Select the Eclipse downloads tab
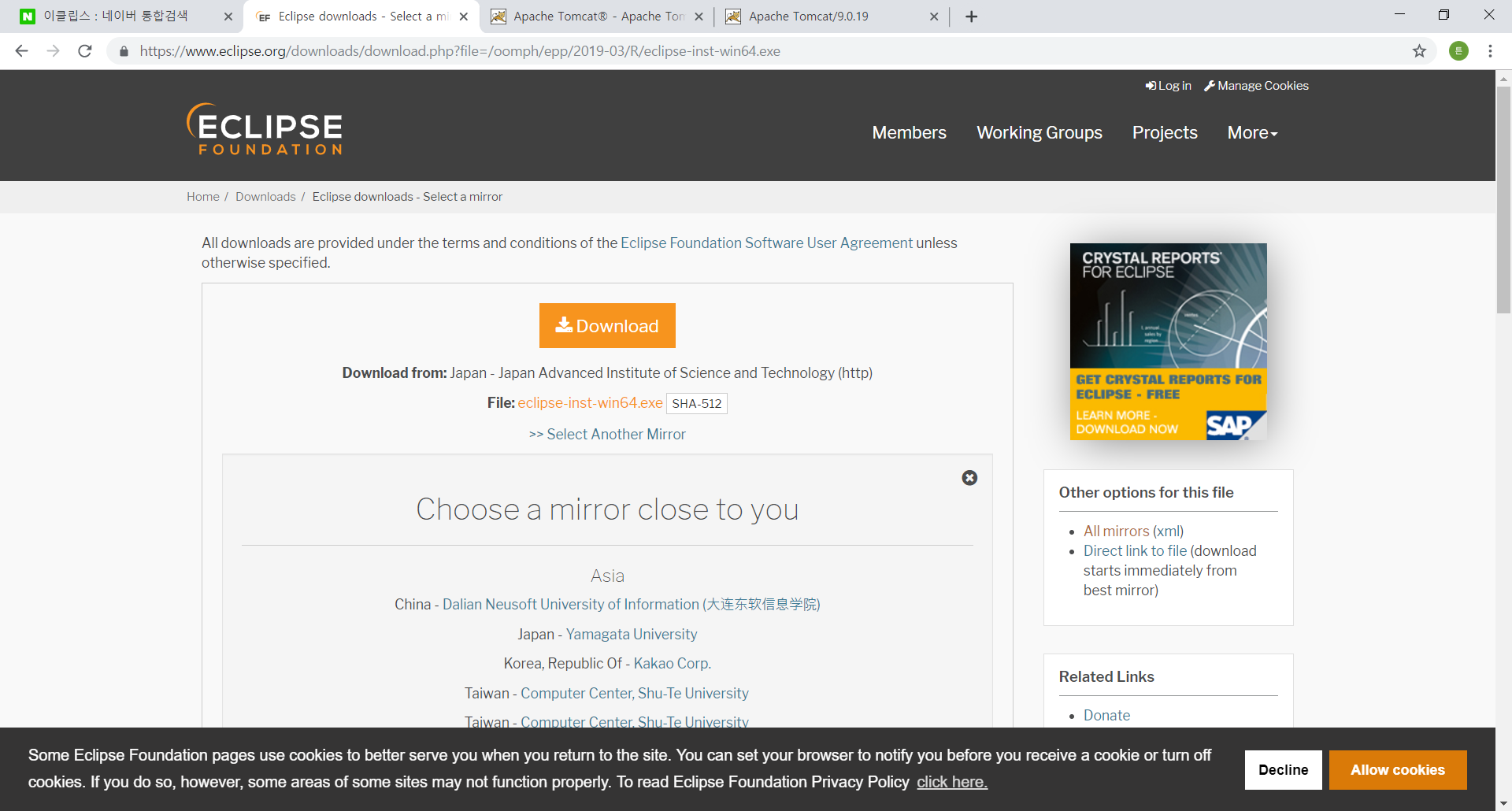Screen dimensions: 1512x811 (362, 17)
